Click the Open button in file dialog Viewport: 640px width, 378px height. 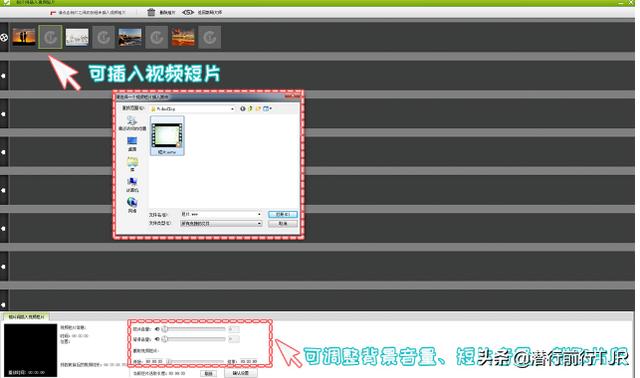(x=283, y=214)
